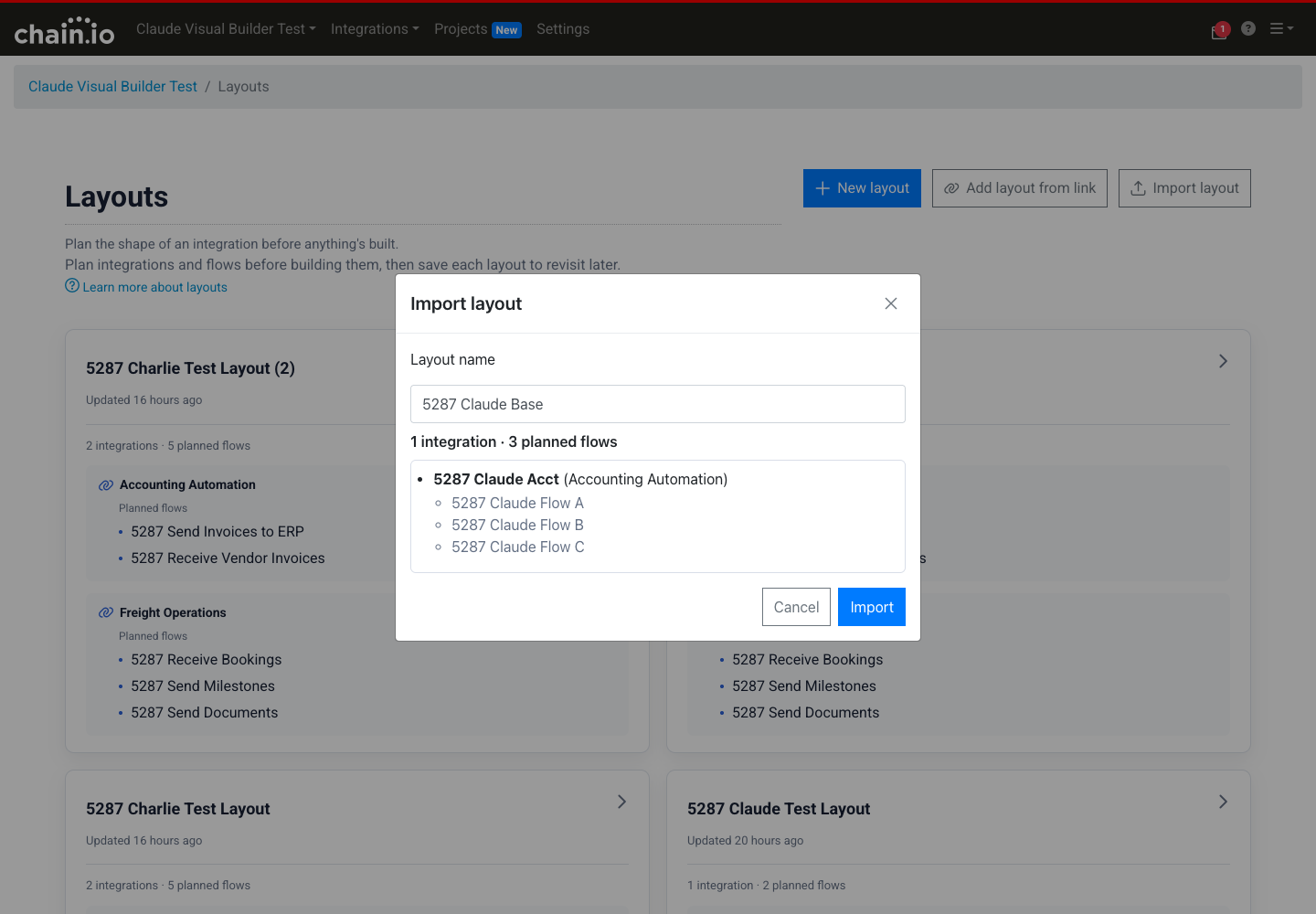Open the Claude Visual Builder Test dropdown

(226, 29)
